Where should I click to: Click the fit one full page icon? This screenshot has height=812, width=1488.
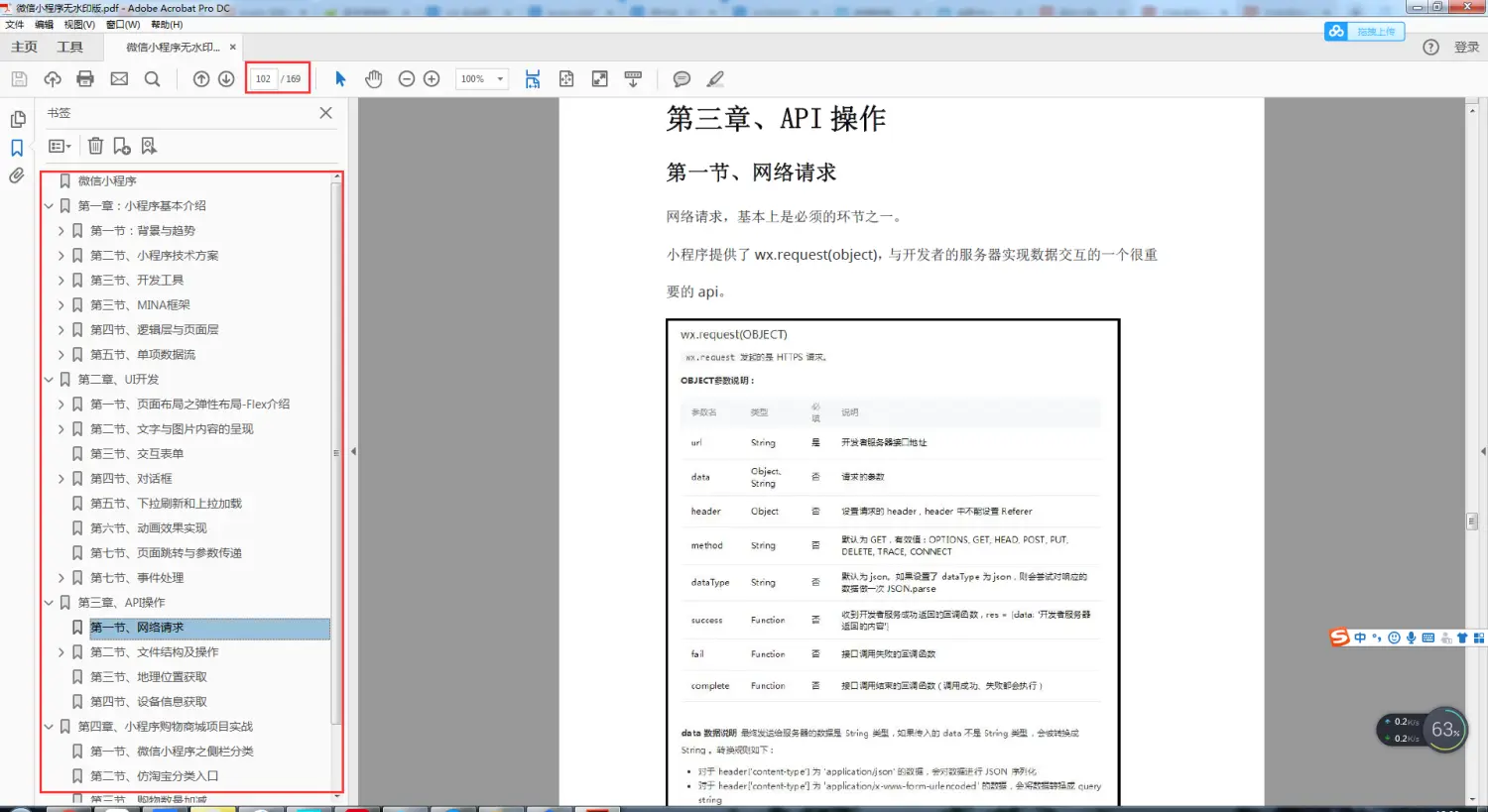[x=566, y=79]
